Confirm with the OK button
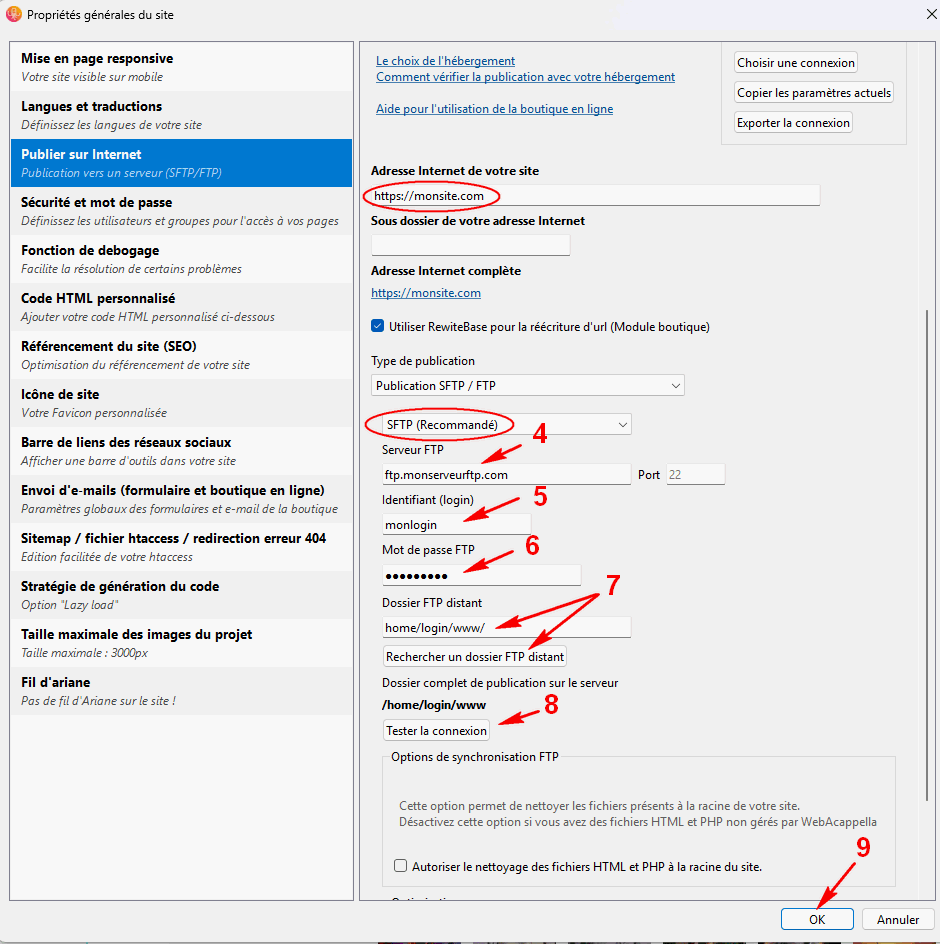Image resolution: width=940 pixels, height=944 pixels. pyautogui.click(x=817, y=919)
